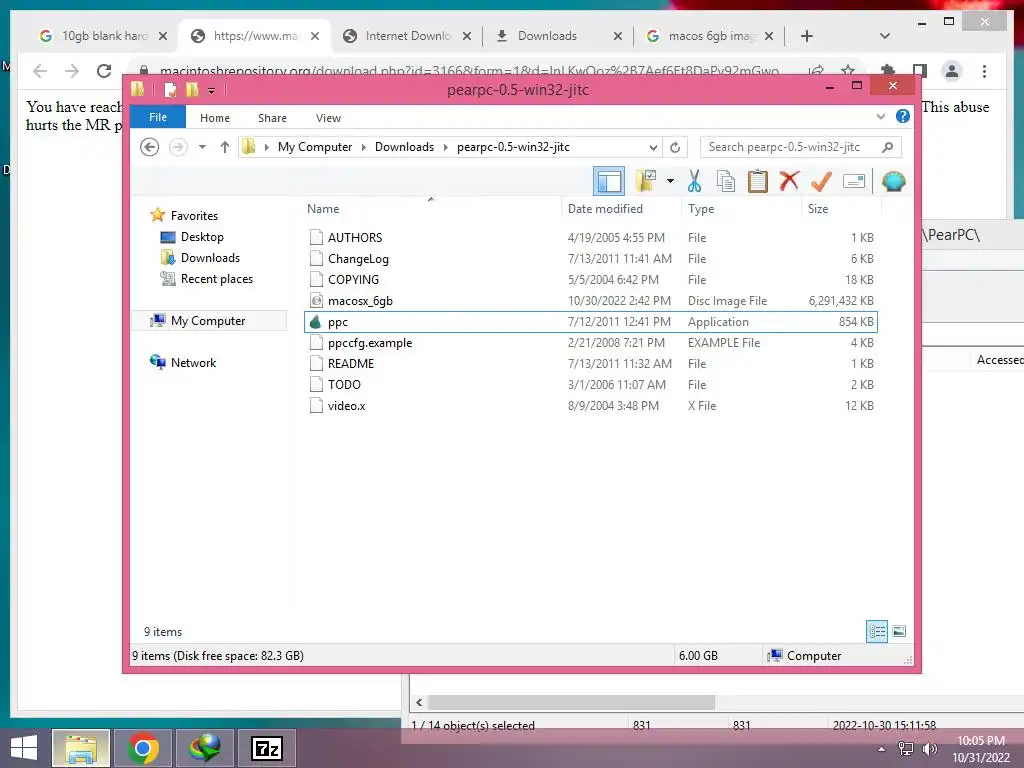This screenshot has height=768, width=1024.
Task: Switch to Internet Download Chrome tab
Action: click(x=408, y=36)
